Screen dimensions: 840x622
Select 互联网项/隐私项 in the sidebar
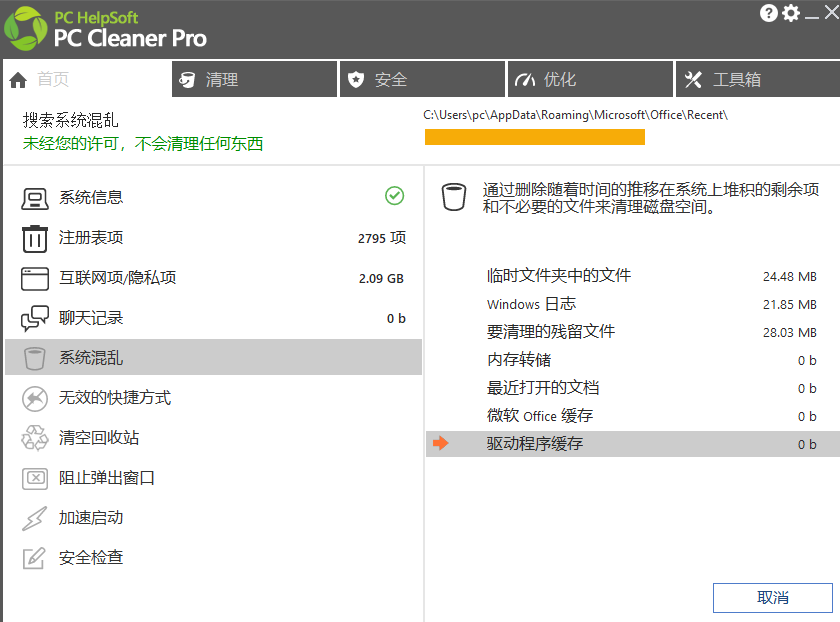click(x=117, y=278)
